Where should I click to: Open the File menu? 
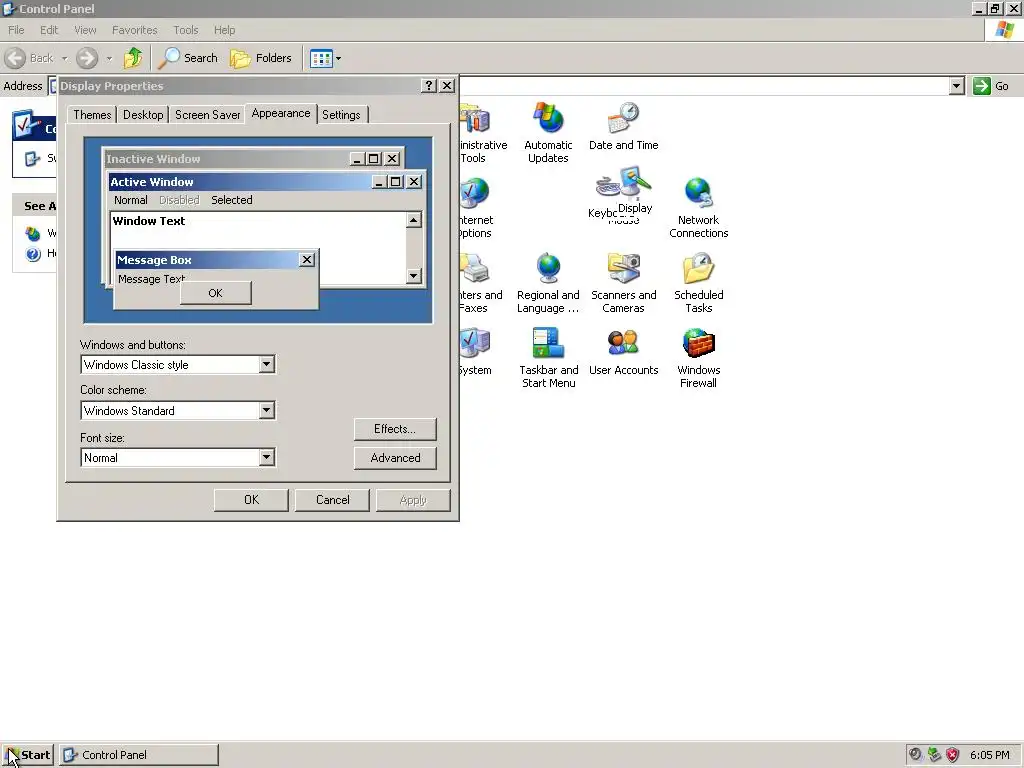click(16, 30)
